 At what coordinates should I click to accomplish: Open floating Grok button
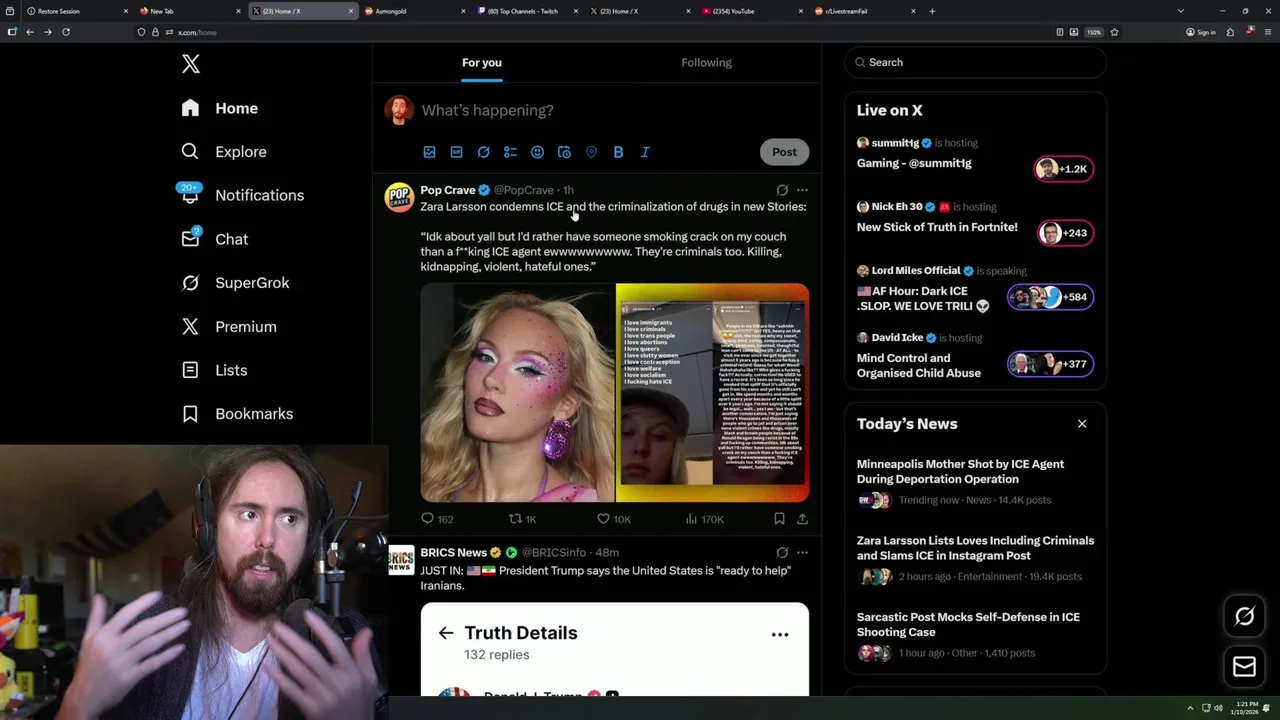pyautogui.click(x=1244, y=616)
